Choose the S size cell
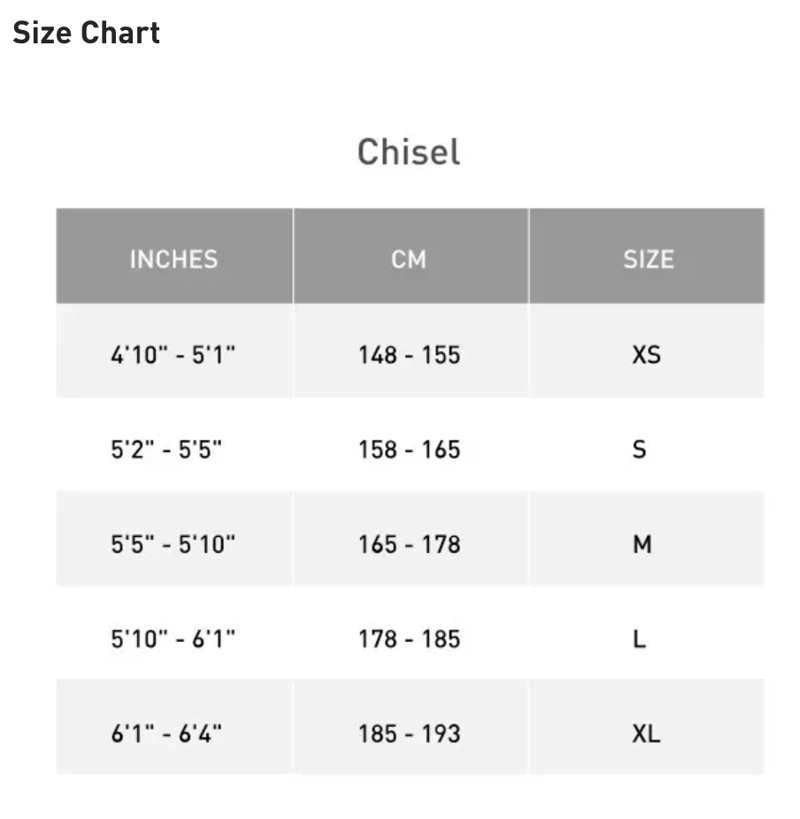 (640, 449)
